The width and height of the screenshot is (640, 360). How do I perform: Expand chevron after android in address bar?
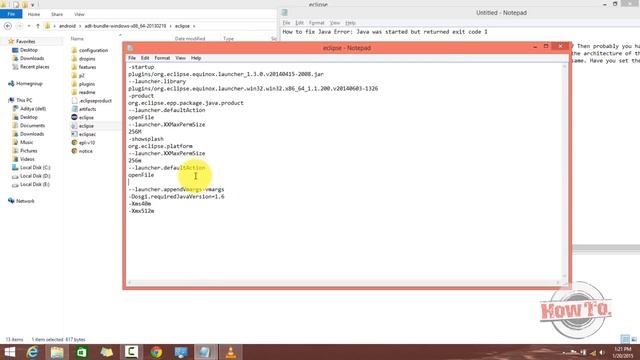tap(80, 26)
